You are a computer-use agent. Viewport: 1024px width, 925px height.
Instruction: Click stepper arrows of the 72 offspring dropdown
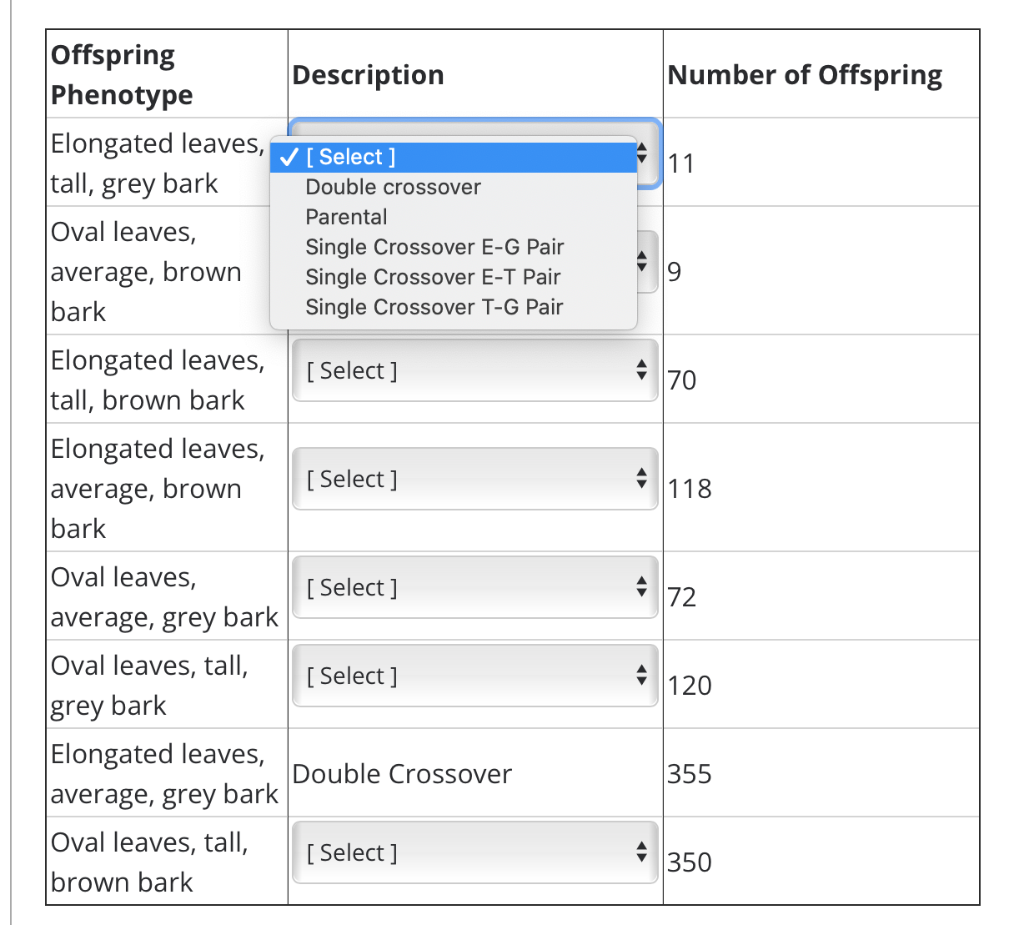click(x=642, y=587)
